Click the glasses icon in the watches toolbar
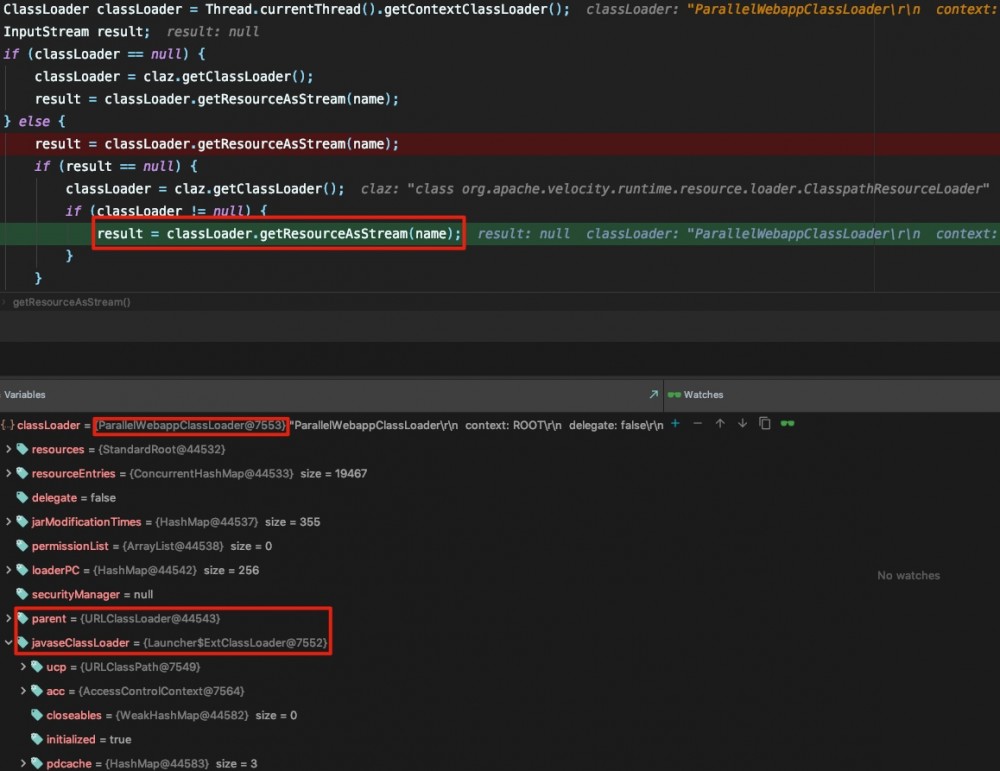This screenshot has height=771, width=1000. (x=788, y=423)
